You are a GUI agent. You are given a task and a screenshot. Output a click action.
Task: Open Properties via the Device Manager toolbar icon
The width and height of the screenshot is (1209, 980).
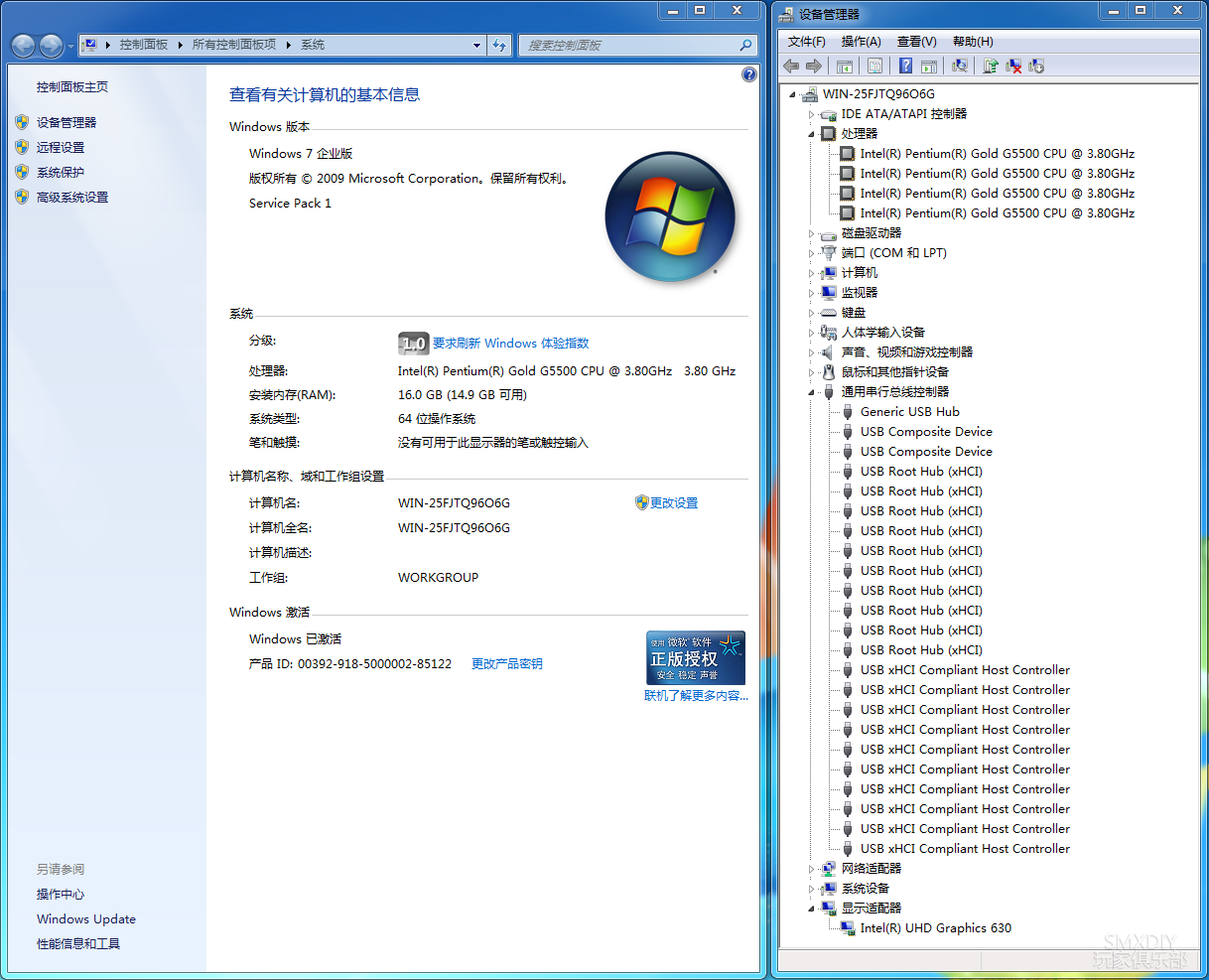point(874,66)
